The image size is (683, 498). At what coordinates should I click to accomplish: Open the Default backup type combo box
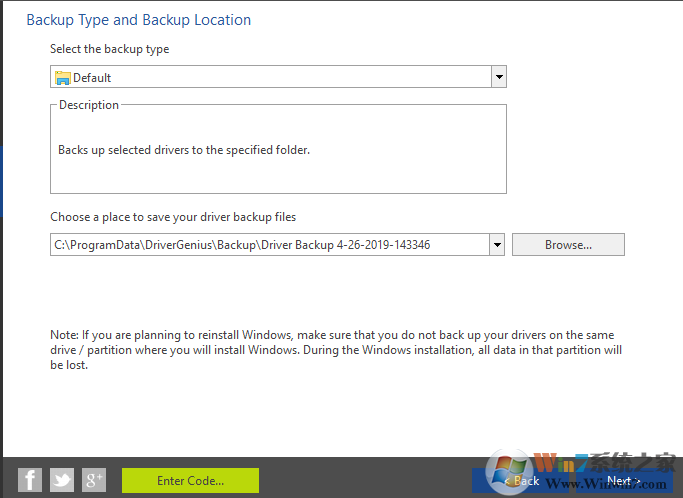point(270,78)
